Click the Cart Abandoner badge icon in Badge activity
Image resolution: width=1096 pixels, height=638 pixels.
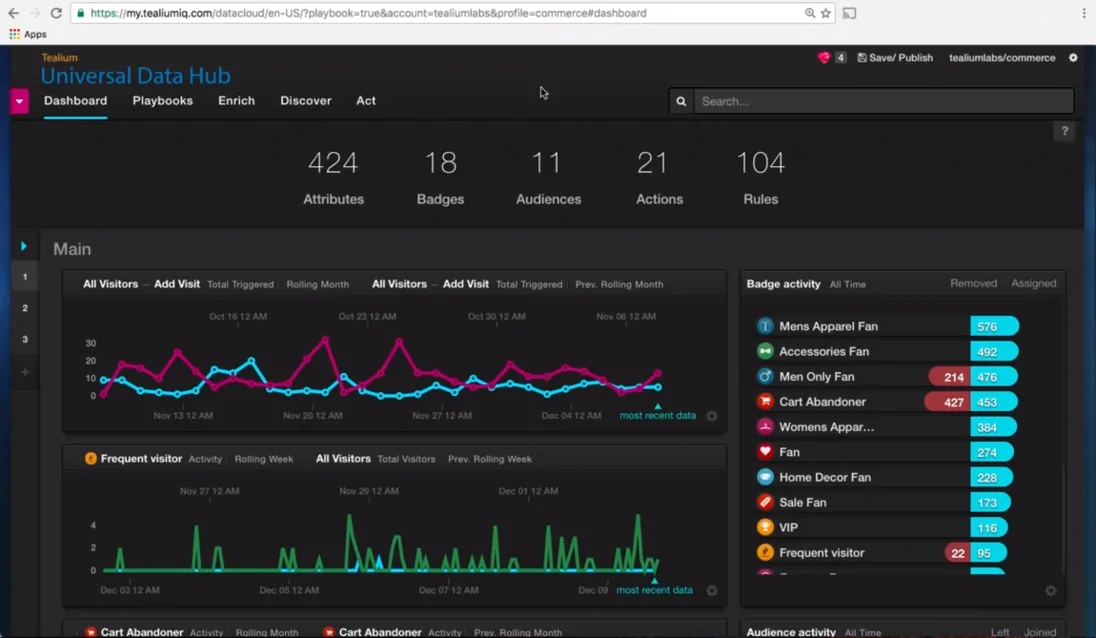pos(765,401)
